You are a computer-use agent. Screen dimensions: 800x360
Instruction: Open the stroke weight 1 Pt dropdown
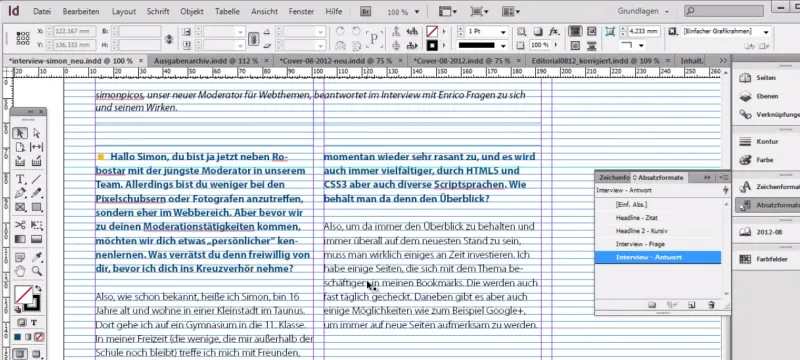coord(503,32)
